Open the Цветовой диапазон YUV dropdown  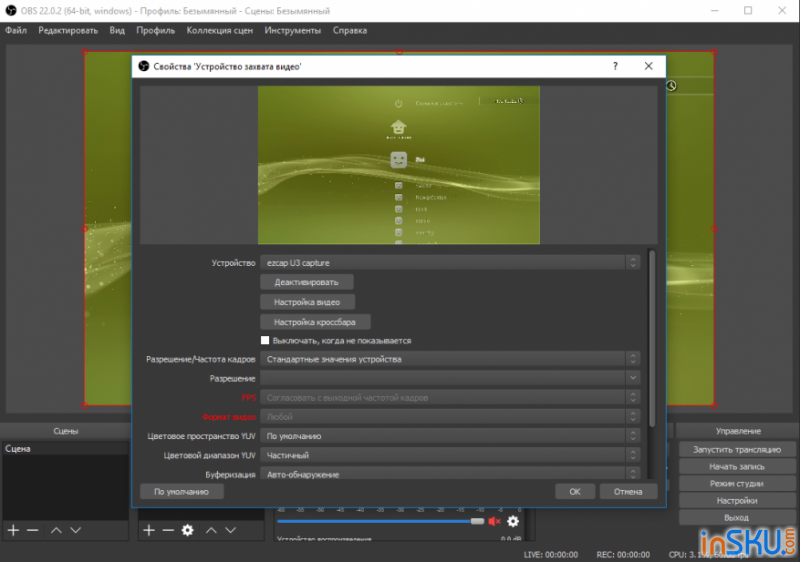coord(449,455)
